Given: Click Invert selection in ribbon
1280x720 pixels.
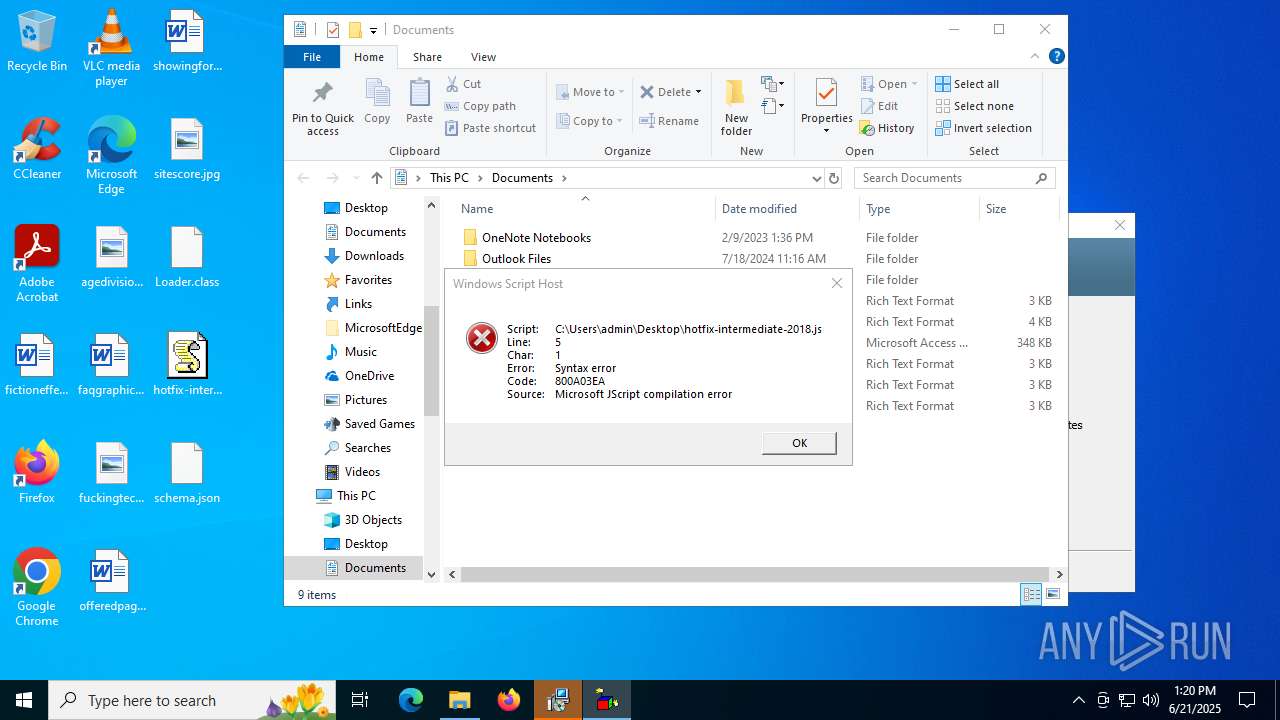Looking at the screenshot, I should 983,128.
